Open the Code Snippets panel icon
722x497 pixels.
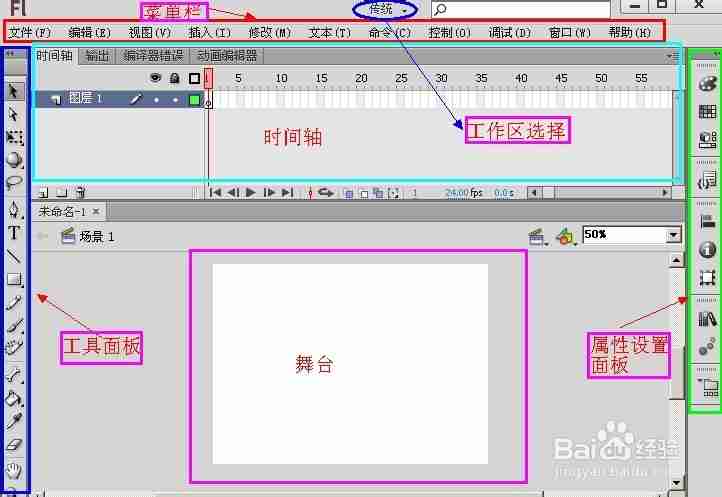click(x=707, y=180)
